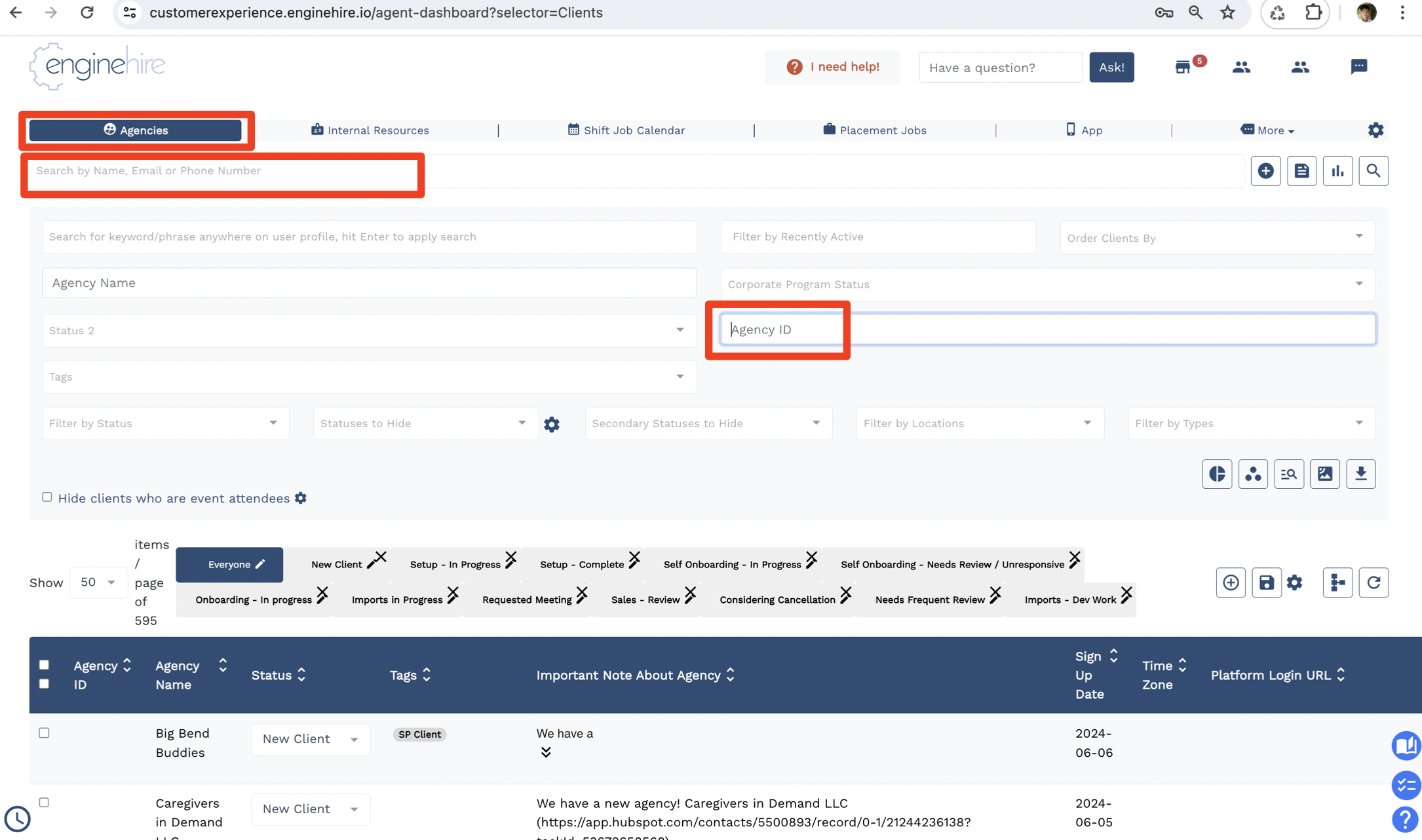This screenshot has width=1422, height=840.
Task: Click the add client plus icon beside search bar
Action: point(1265,171)
